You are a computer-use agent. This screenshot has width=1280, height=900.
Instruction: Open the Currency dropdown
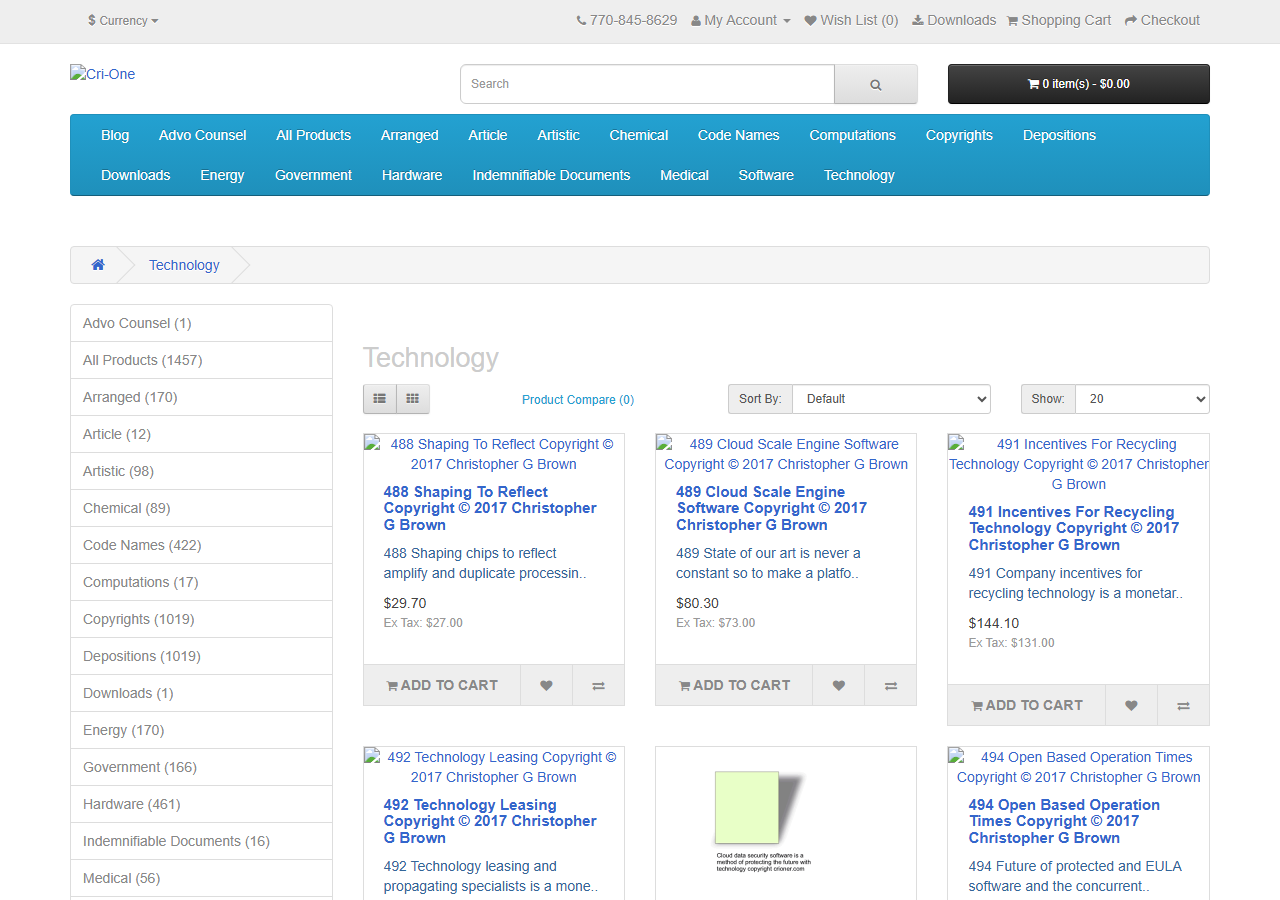[123, 20]
